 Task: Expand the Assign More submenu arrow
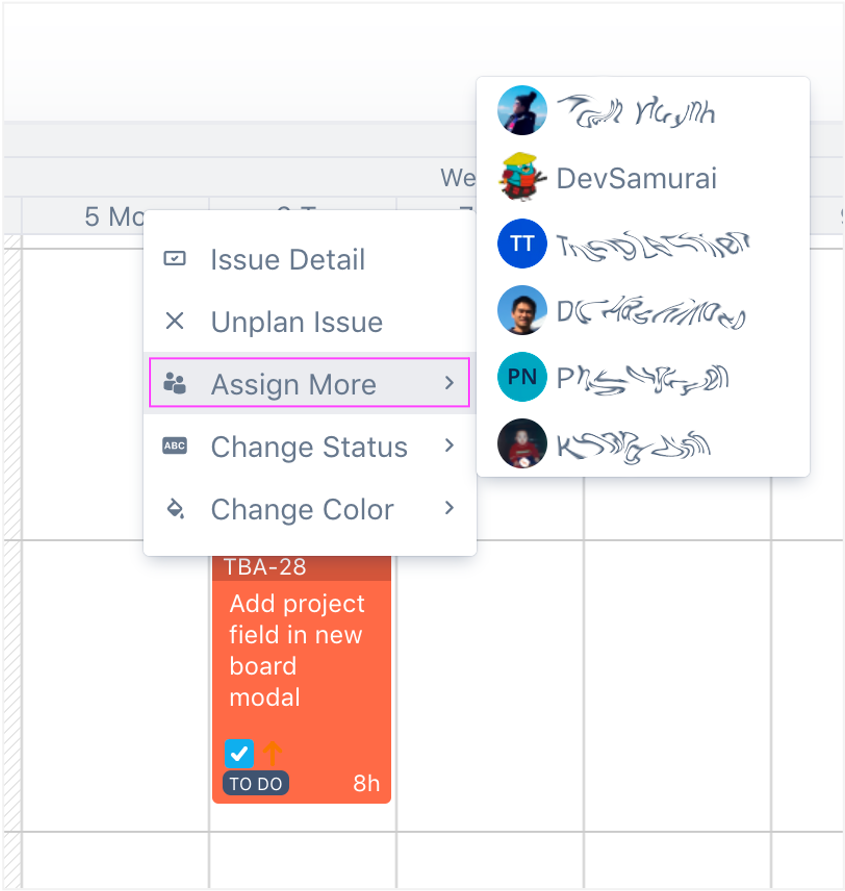pos(450,383)
